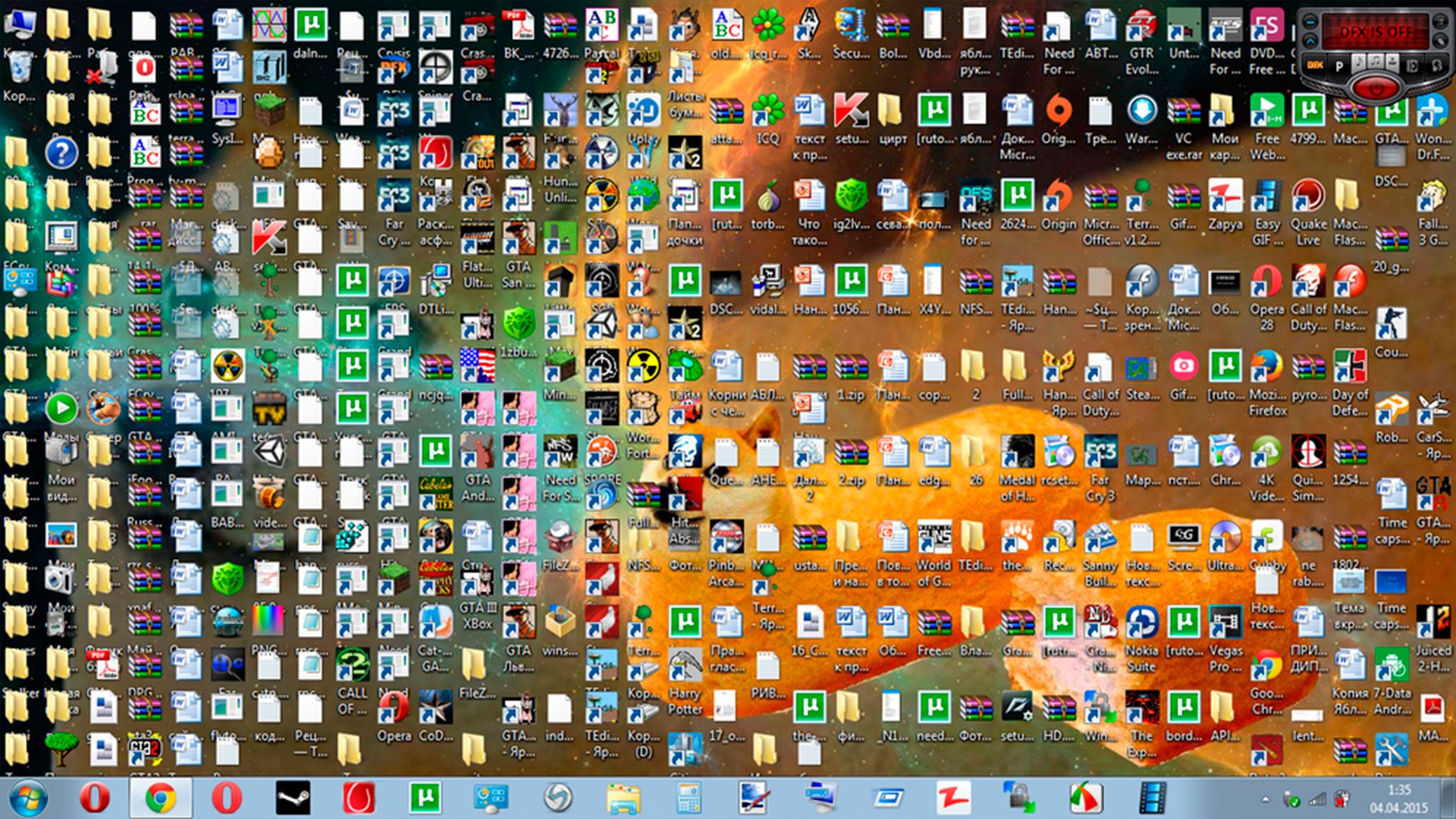This screenshot has width=1456, height=819.
Task: Open the Tor Browser desktop shortcut
Action: (767, 198)
